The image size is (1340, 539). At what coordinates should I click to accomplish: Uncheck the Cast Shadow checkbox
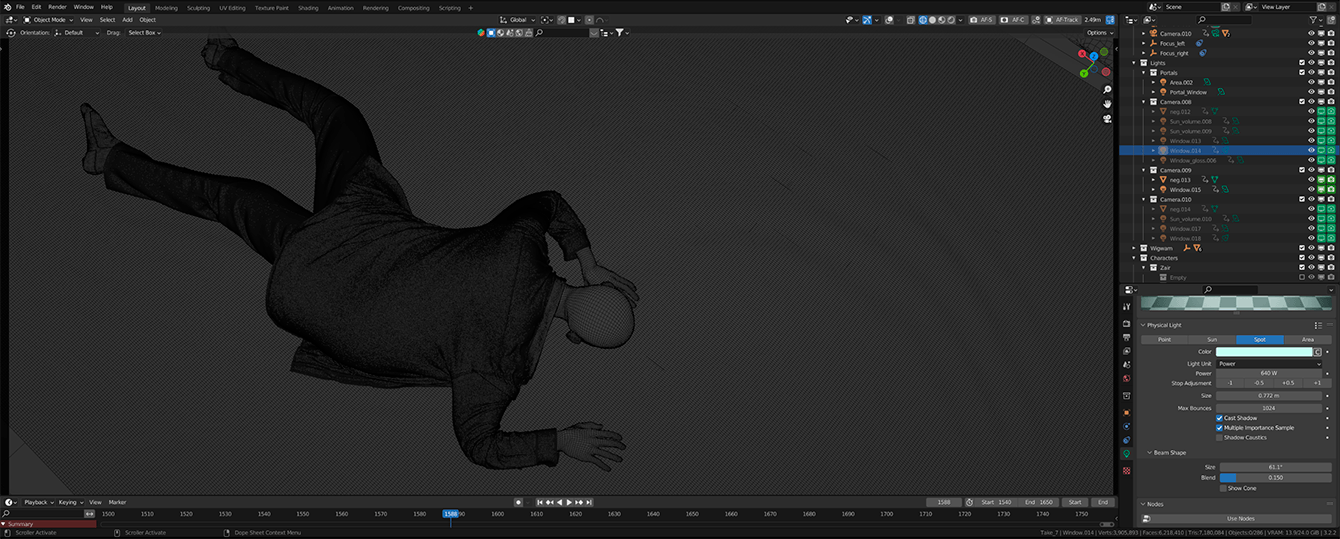pos(1220,418)
